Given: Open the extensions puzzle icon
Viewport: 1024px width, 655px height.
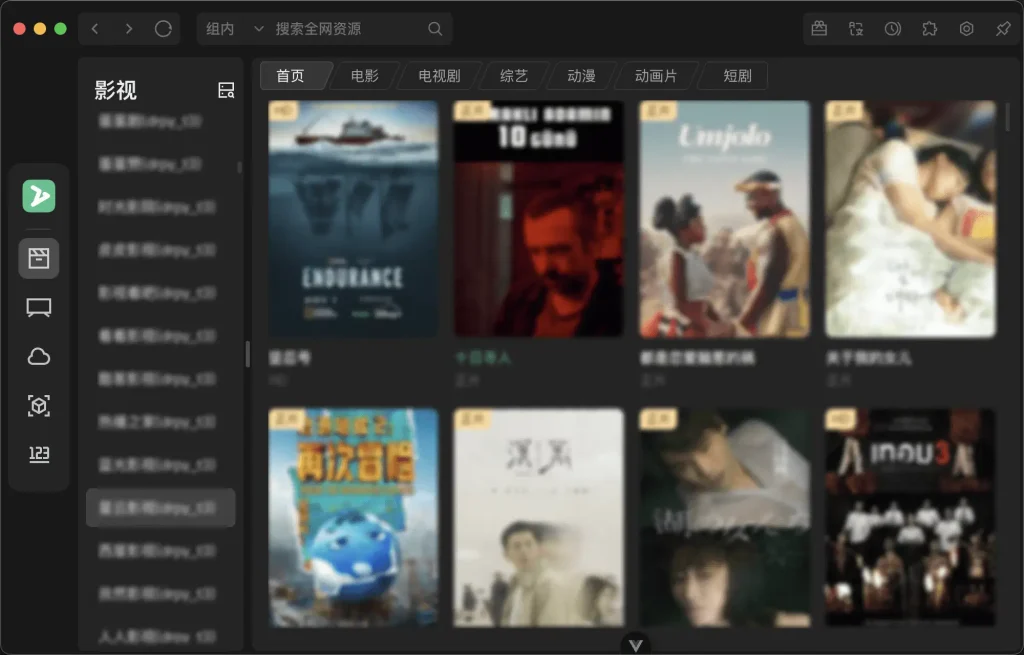Looking at the screenshot, I should tap(928, 28).
